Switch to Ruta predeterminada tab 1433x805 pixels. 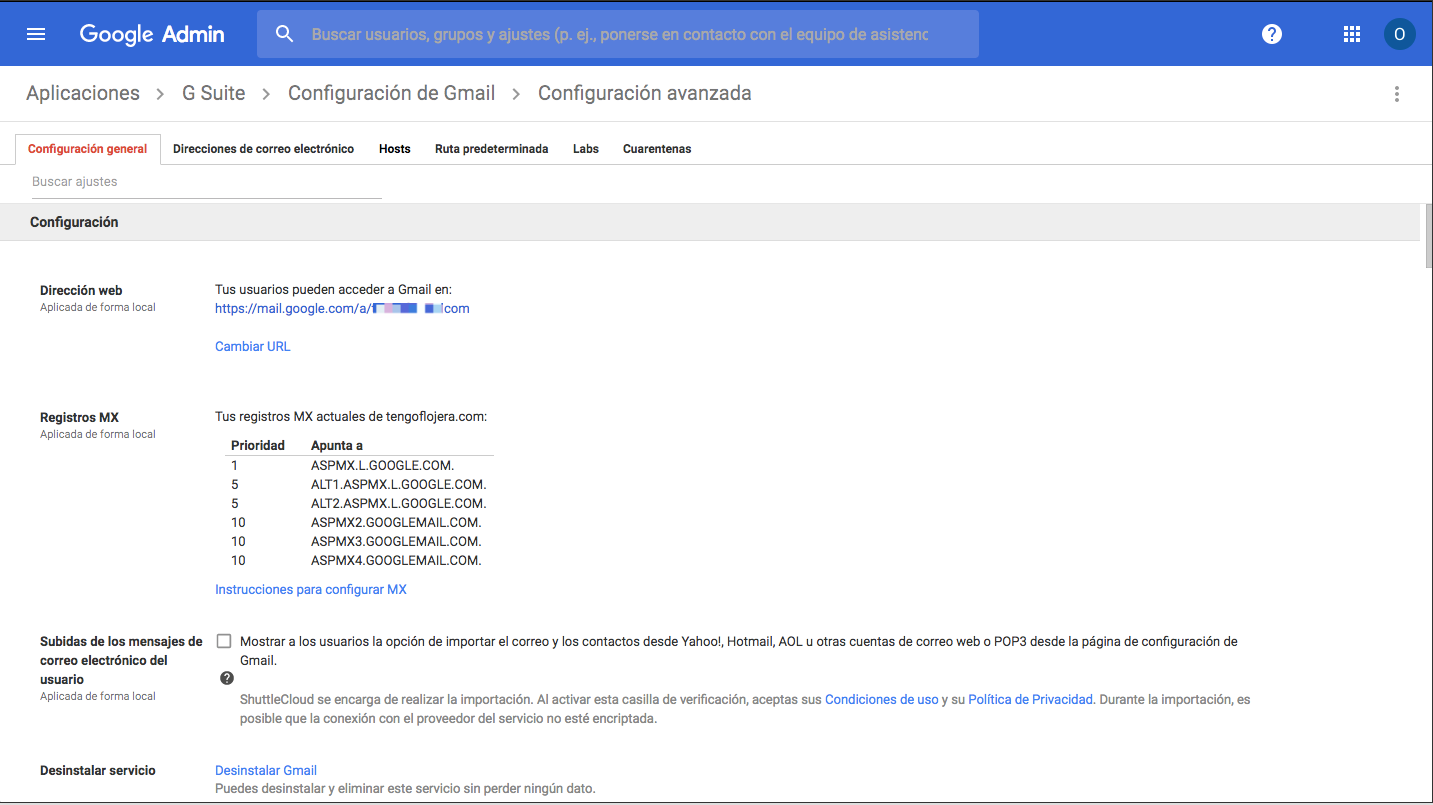pos(492,149)
